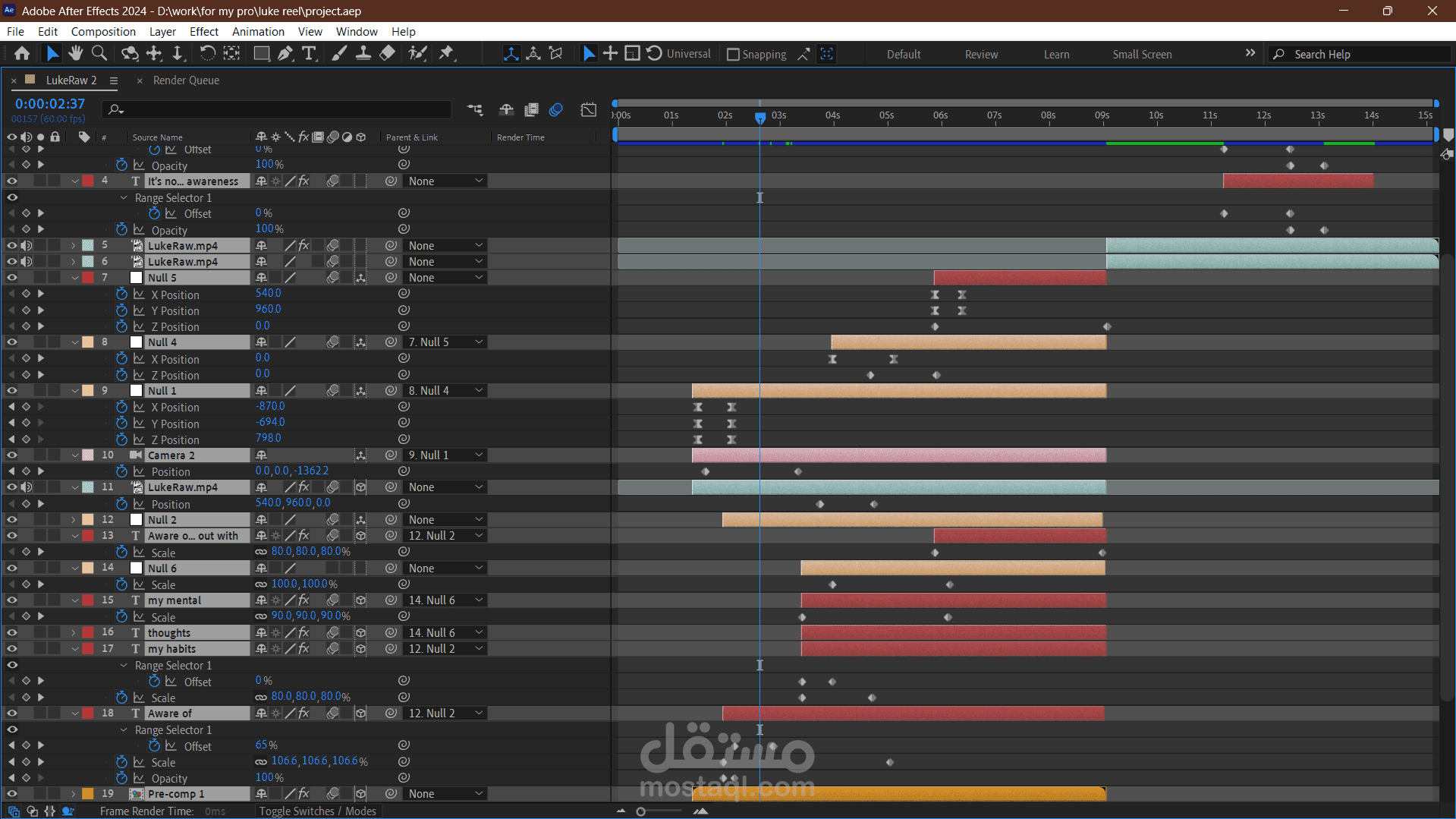Switch to the Small Screen workspace
Image resolution: width=1456 pixels, height=819 pixels.
tap(1142, 54)
